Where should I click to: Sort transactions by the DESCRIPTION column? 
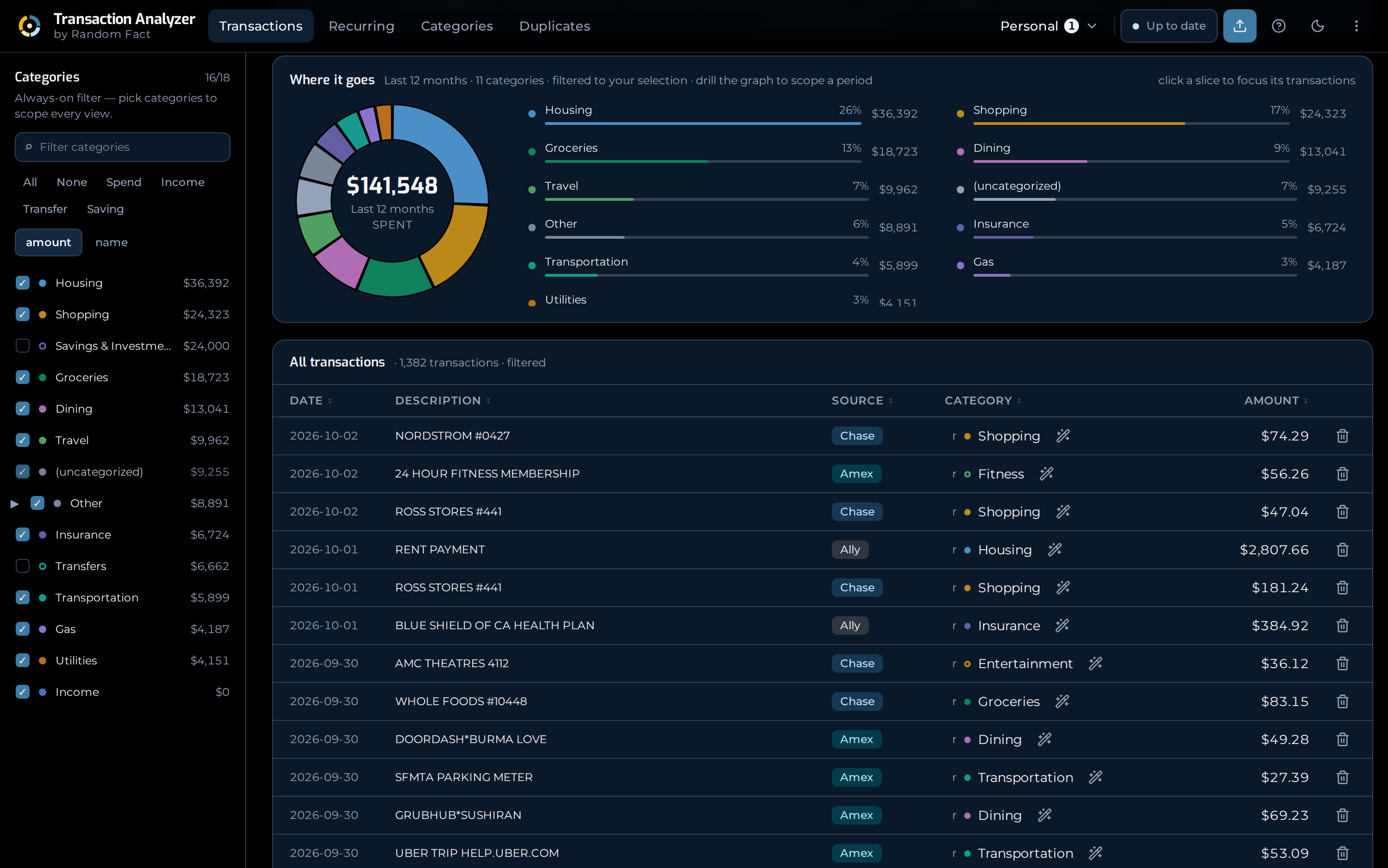(x=443, y=400)
